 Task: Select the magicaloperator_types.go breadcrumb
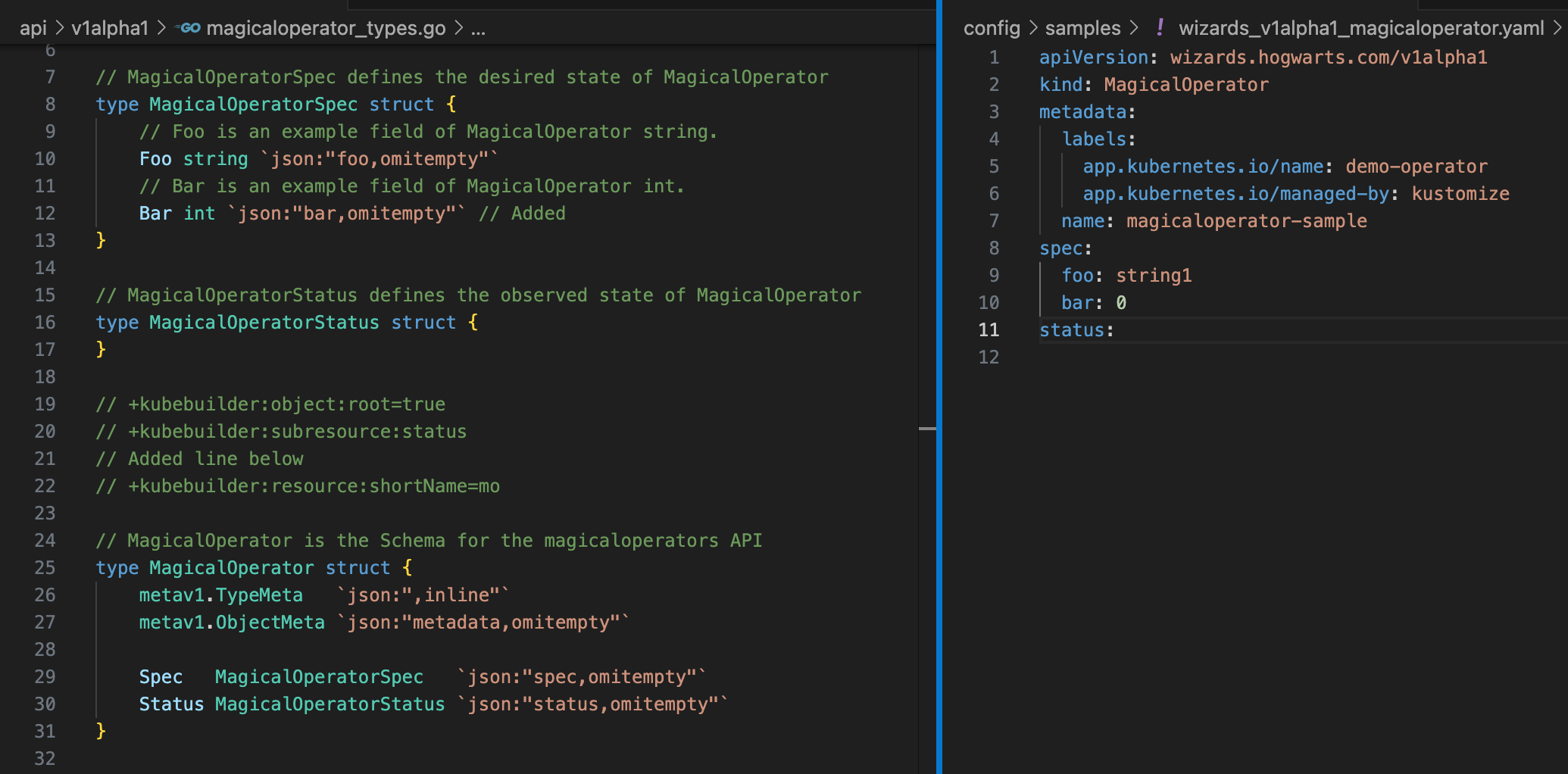326,29
